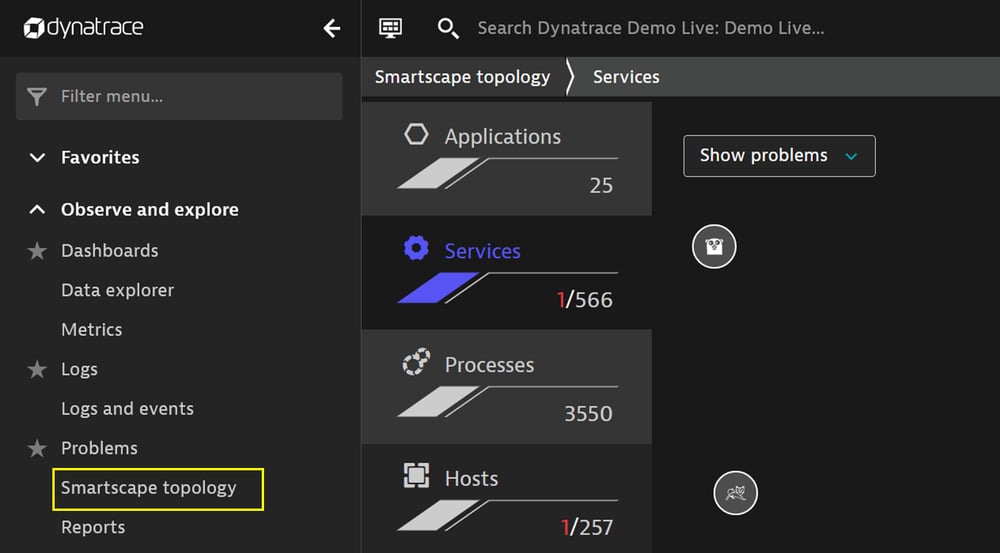Collapse the Observe and explore chevron
The image size is (1000, 553).
38,210
